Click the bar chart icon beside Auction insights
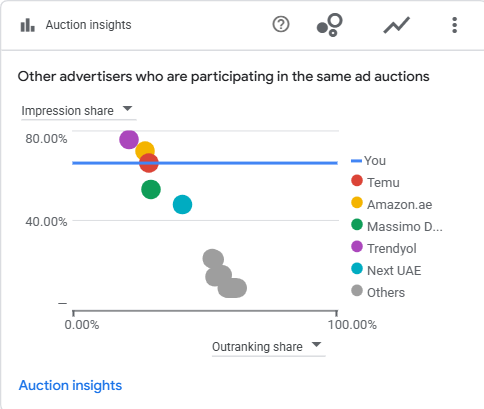The width and height of the screenshot is (484, 409). [28, 25]
